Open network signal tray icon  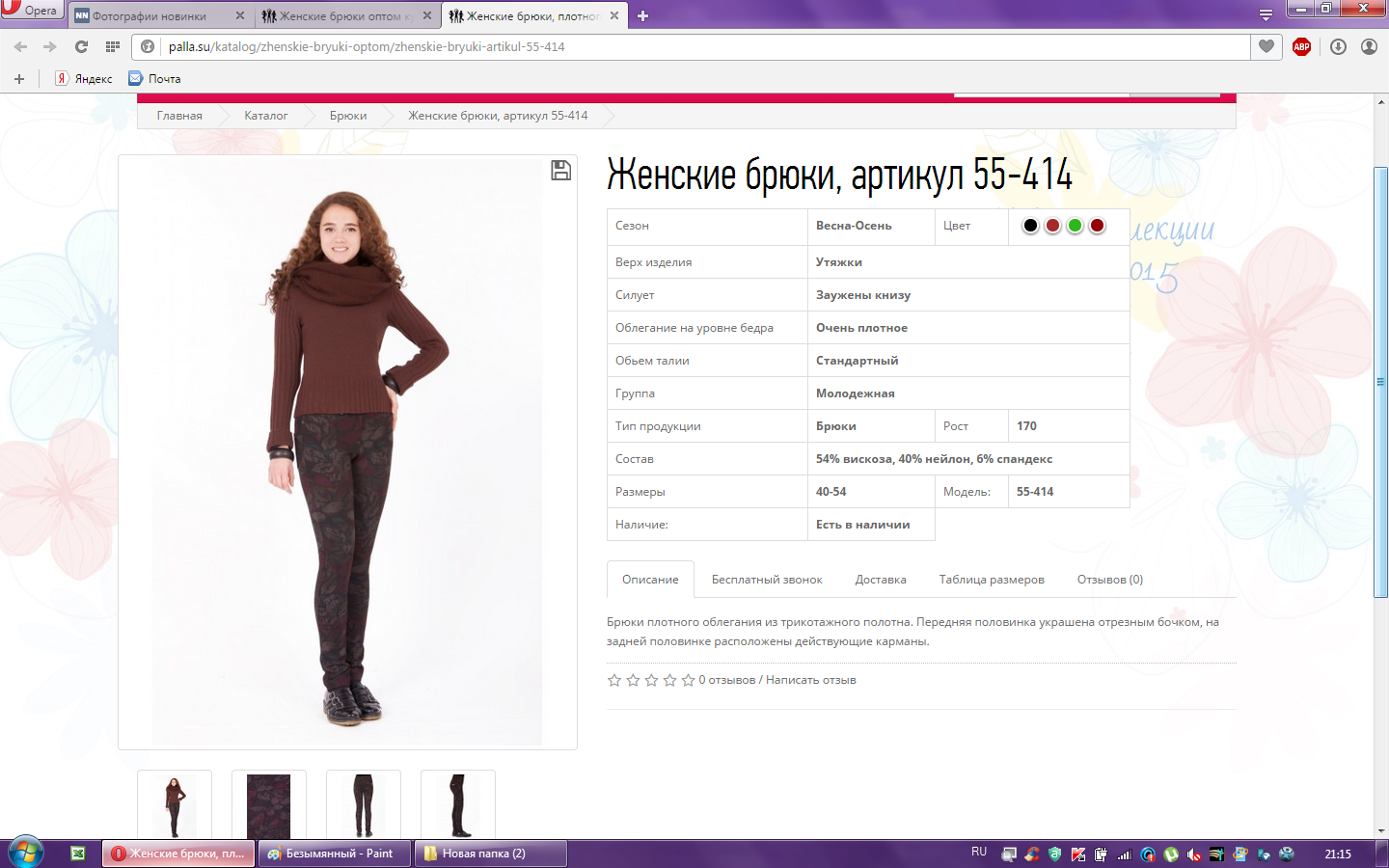[1124, 854]
